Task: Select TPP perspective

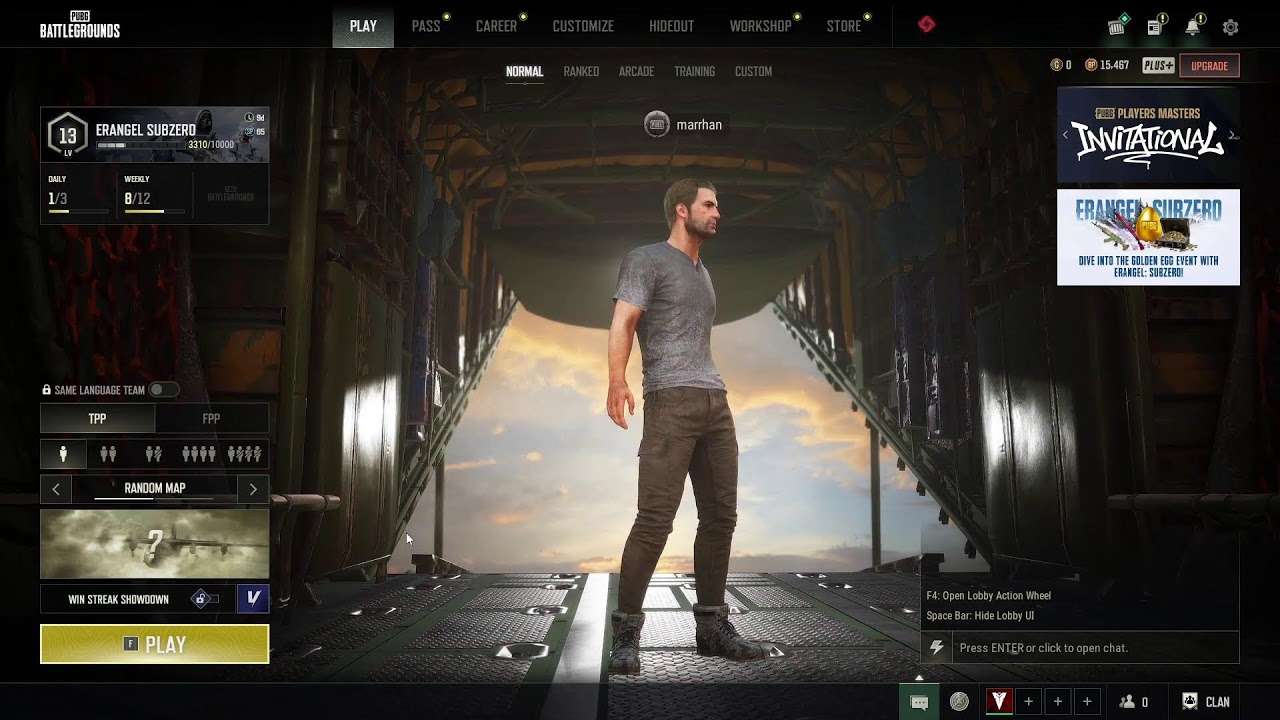Action: (97, 419)
